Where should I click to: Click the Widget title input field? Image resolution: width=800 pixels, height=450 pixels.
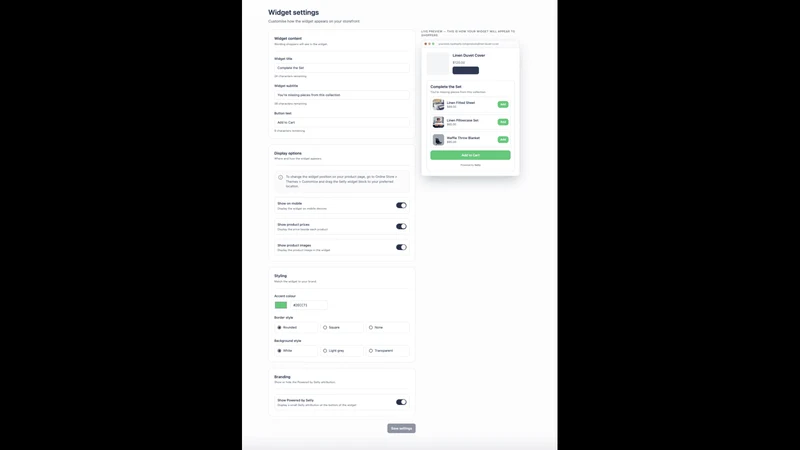(342, 68)
